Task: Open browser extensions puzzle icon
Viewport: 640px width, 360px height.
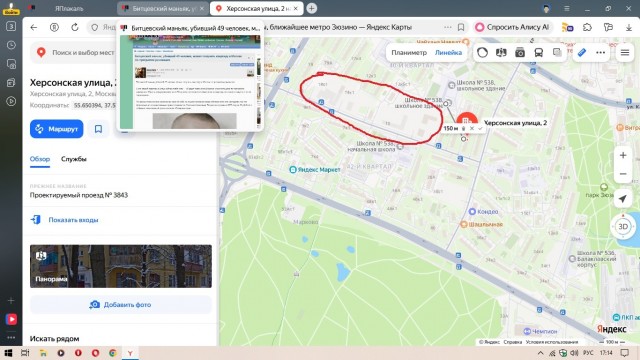Action: click(587, 27)
